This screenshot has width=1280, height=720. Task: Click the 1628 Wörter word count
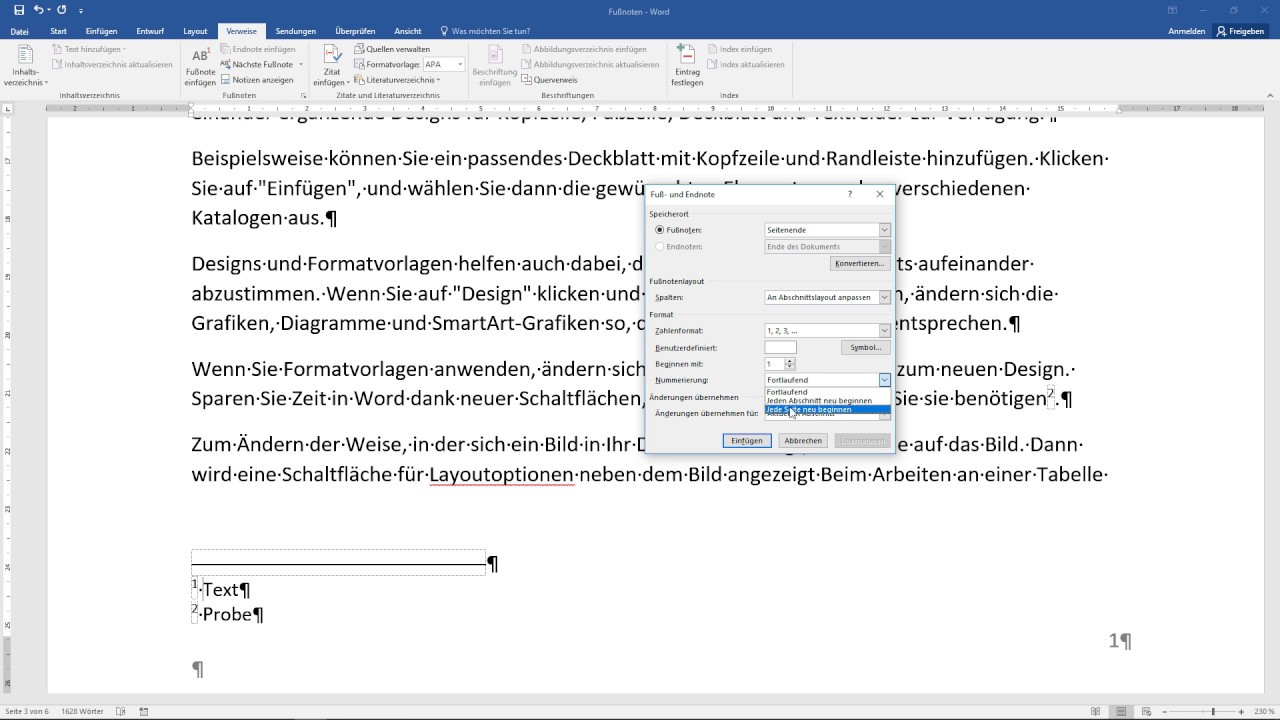pos(83,712)
